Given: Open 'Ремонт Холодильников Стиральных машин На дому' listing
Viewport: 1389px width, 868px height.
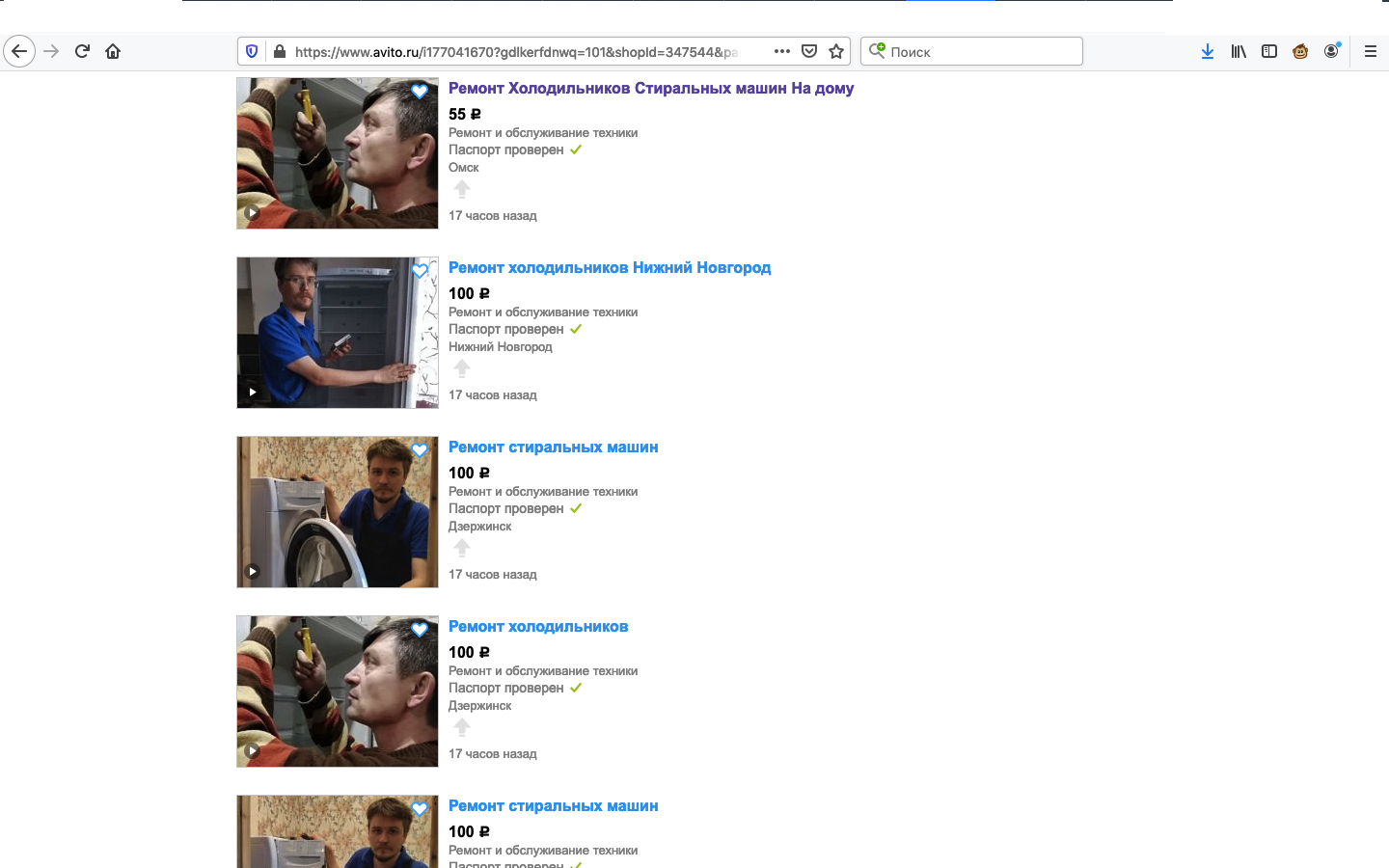Looking at the screenshot, I should coord(651,88).
